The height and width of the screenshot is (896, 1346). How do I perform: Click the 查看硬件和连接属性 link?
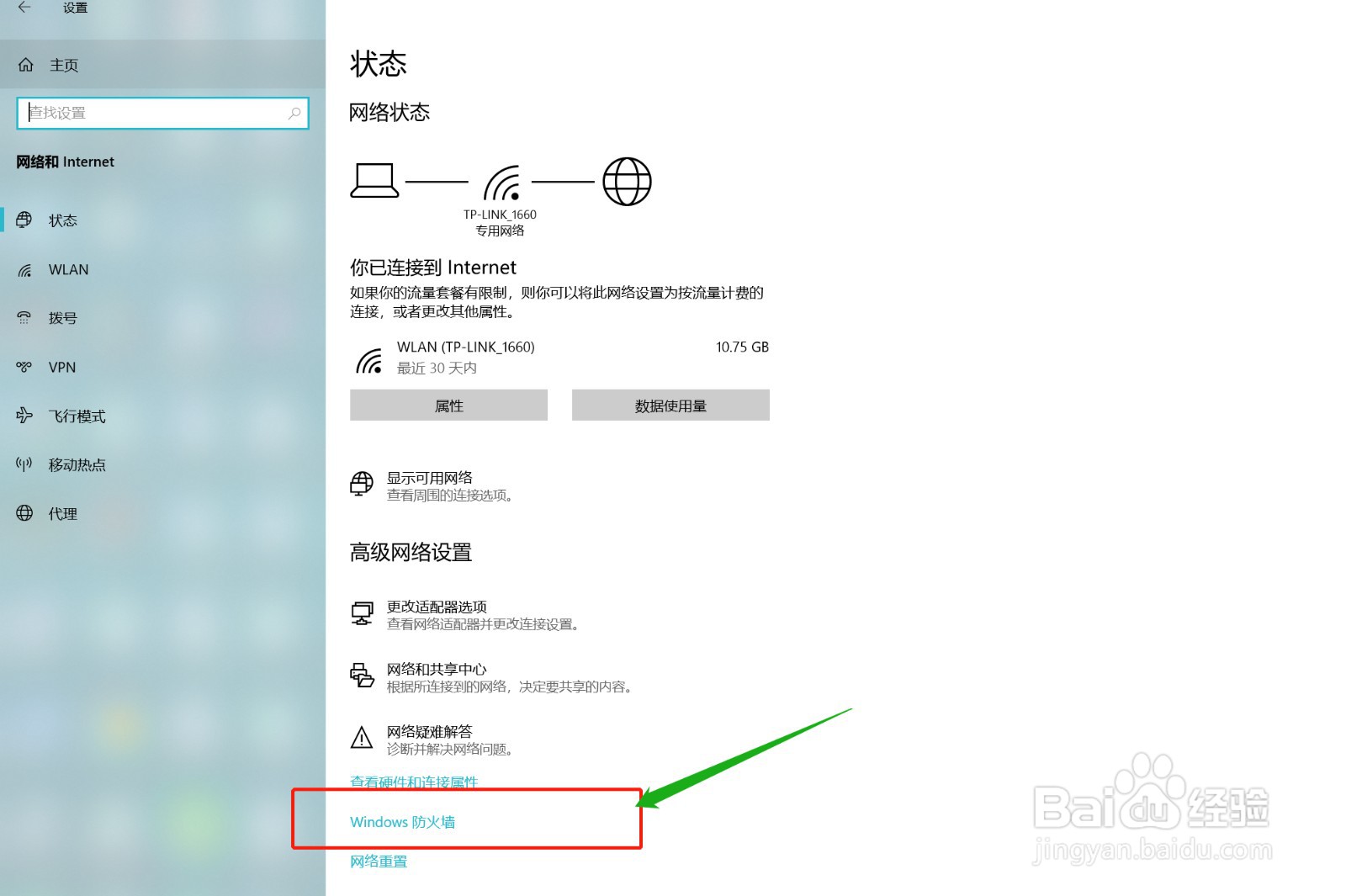pos(413,782)
